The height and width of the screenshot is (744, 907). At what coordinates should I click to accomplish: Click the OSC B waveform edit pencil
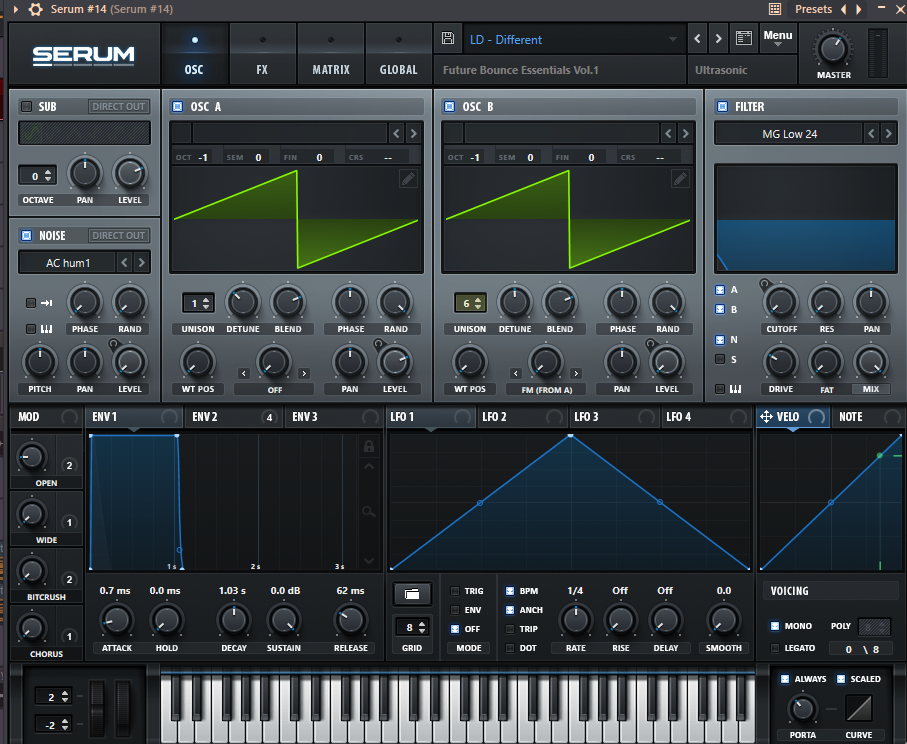click(680, 179)
